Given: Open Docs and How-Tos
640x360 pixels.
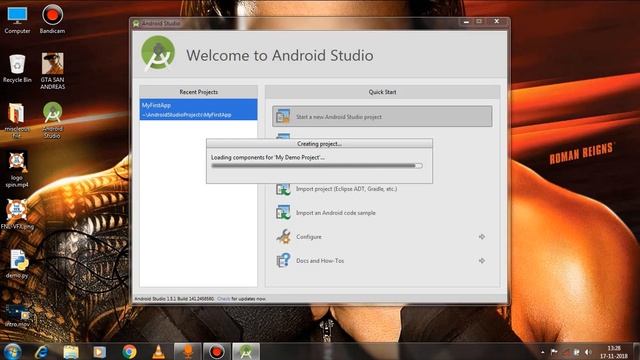Looking at the screenshot, I should click(x=320, y=260).
